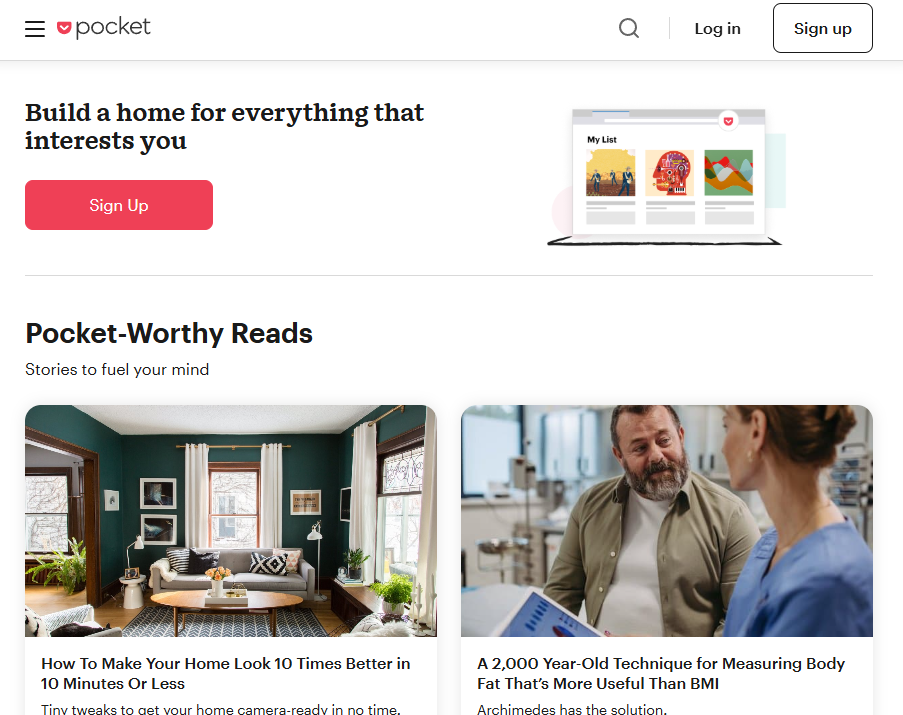This screenshot has width=903, height=715.
Task: Open How To Make Your Home Look article title
Action: [226, 674]
